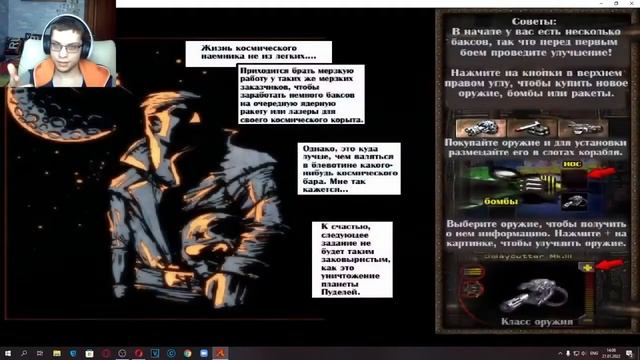
Task: Click the streamer webcam overlay
Action: pos(58,43)
